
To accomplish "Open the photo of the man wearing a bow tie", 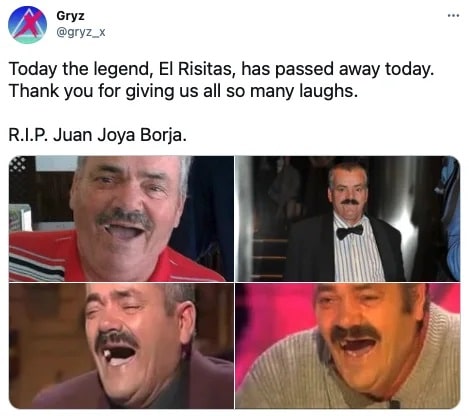I will (x=348, y=219).
